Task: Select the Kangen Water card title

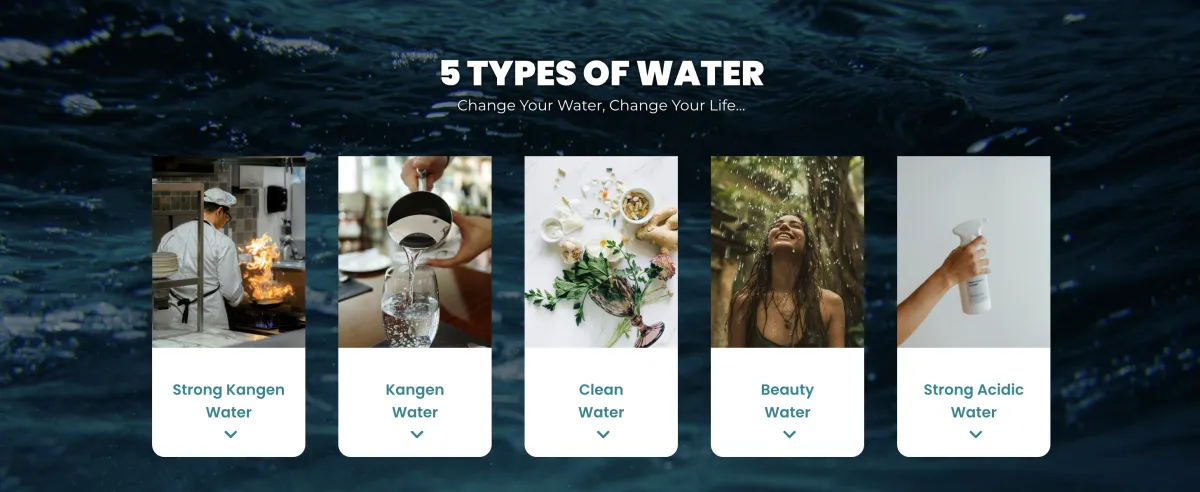Action: coord(415,401)
